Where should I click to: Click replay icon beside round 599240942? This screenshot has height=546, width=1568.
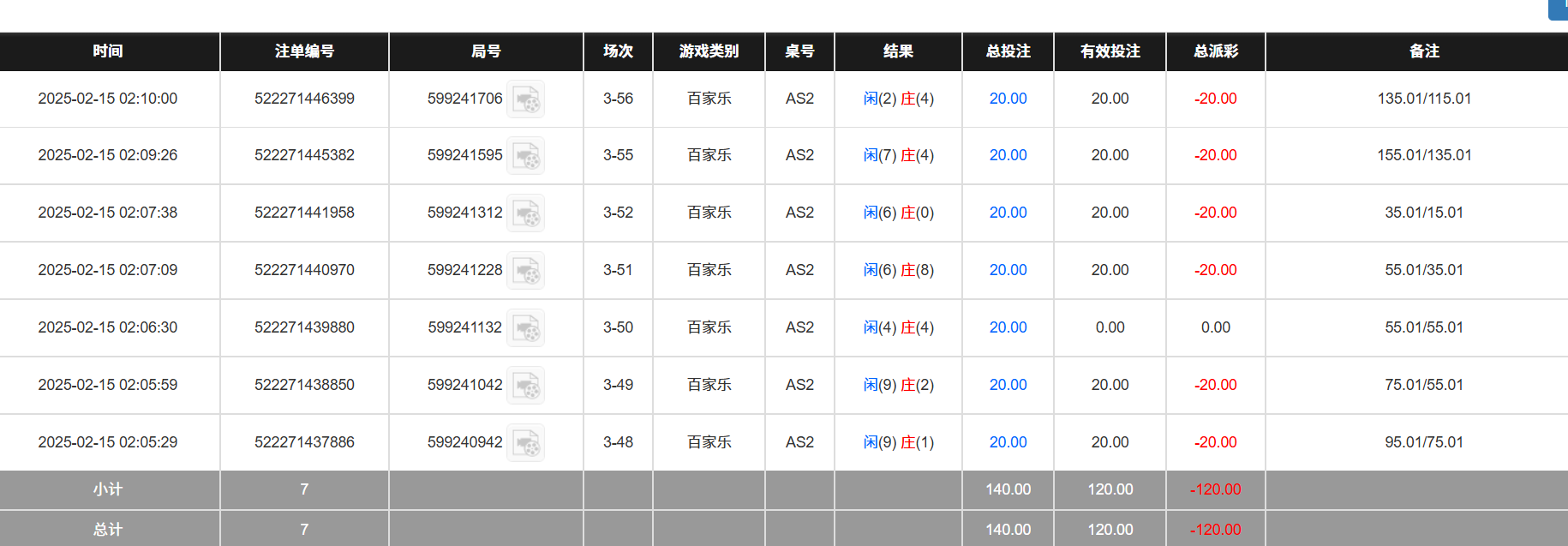[x=525, y=443]
